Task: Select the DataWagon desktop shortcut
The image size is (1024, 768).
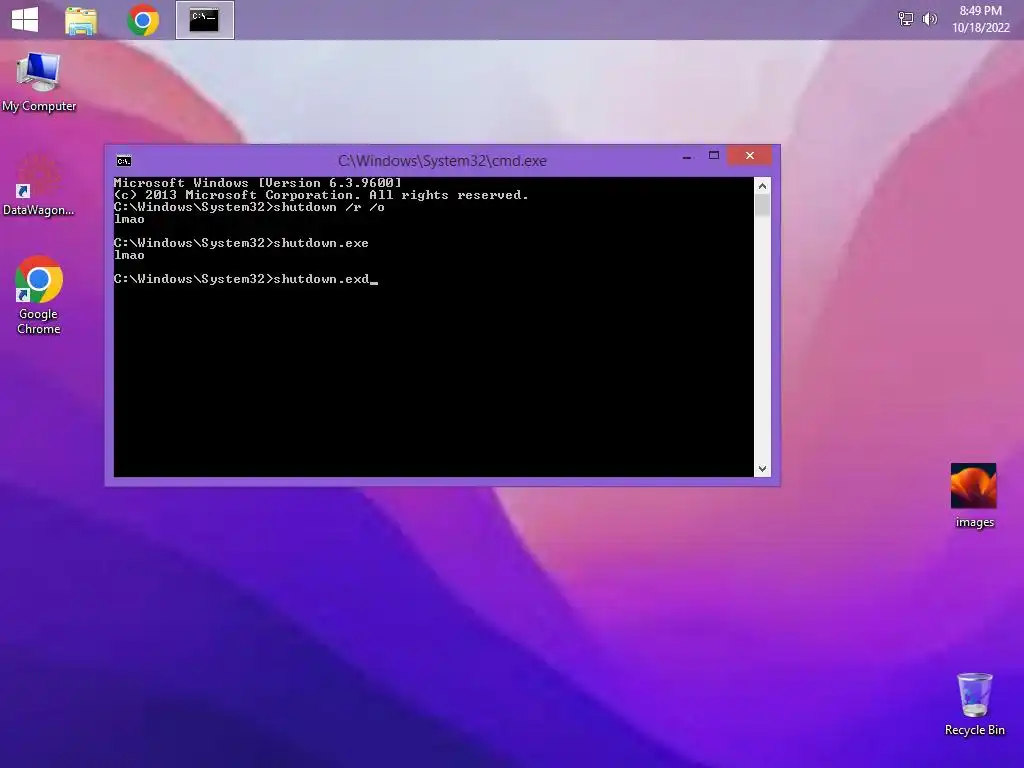Action: click(39, 185)
